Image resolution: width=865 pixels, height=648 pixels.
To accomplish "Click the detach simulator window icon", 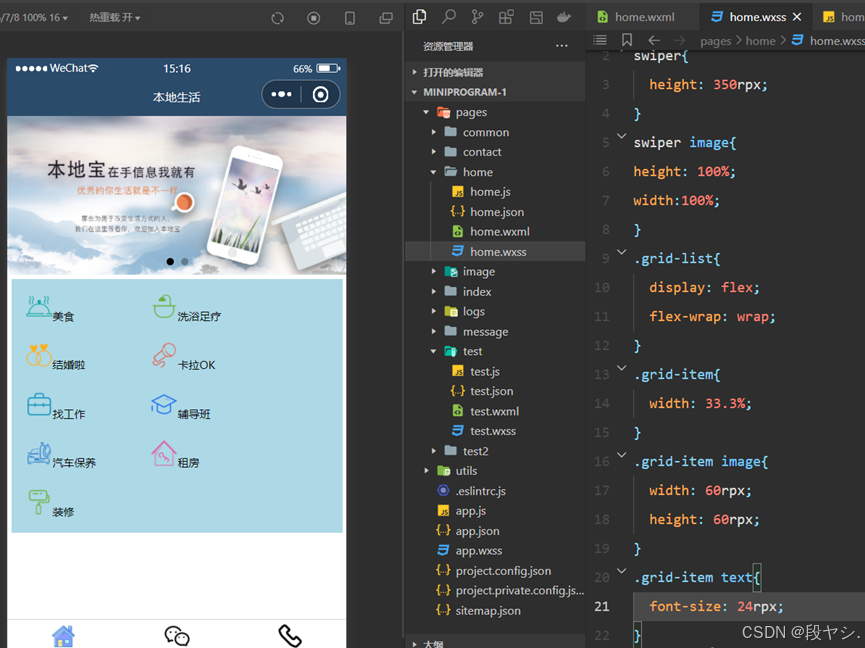I will [386, 18].
